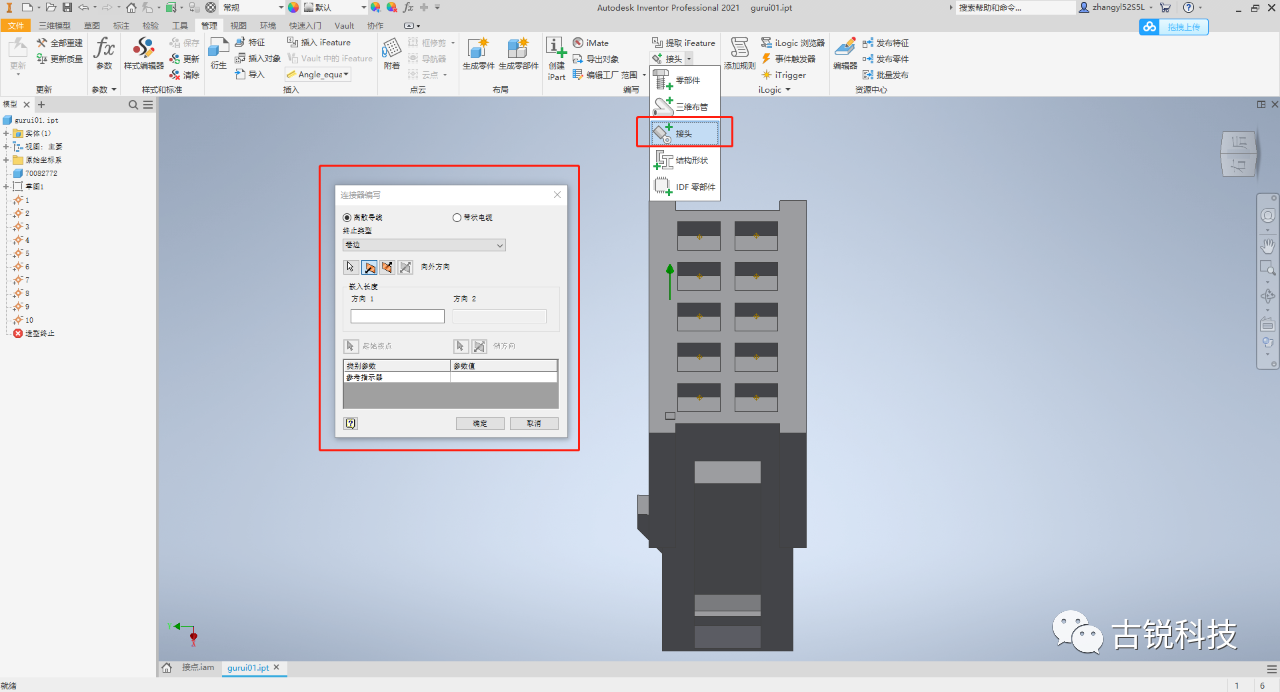Launch the 样式编辑器 style editor
Image resolution: width=1280 pixels, height=692 pixels.
click(143, 53)
